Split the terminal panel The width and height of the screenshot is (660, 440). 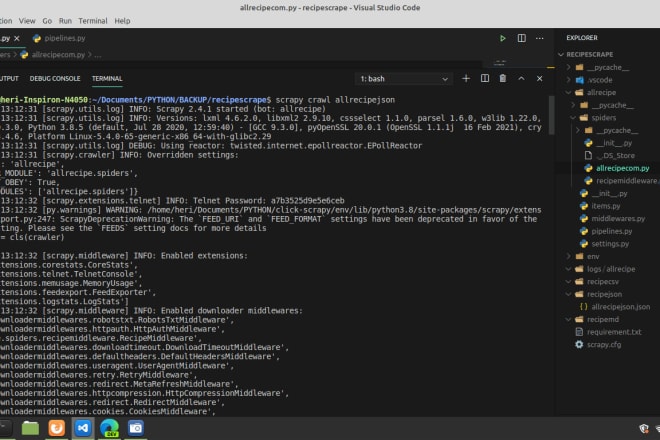pyautogui.click(x=485, y=78)
